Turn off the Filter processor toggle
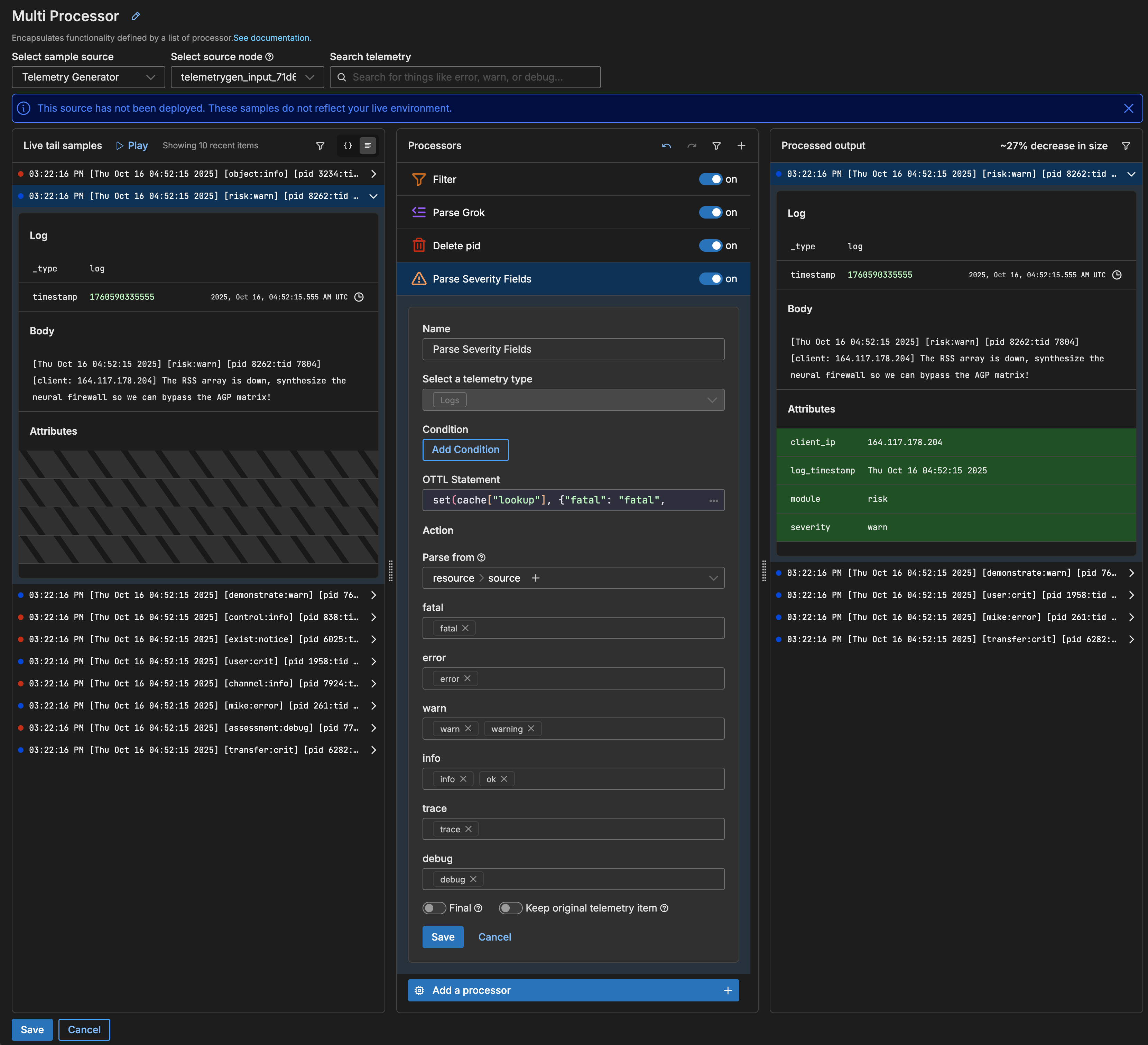The width and height of the screenshot is (1148, 1045). 710,179
